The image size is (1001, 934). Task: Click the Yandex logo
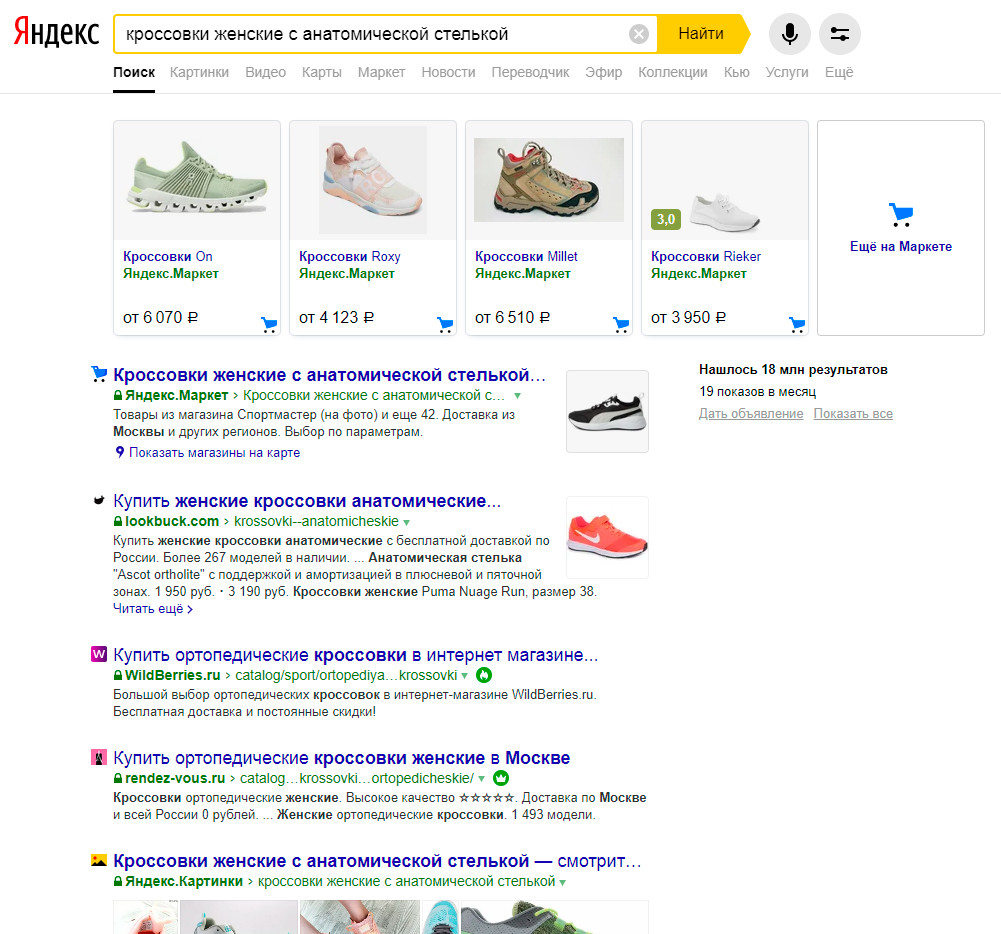57,33
